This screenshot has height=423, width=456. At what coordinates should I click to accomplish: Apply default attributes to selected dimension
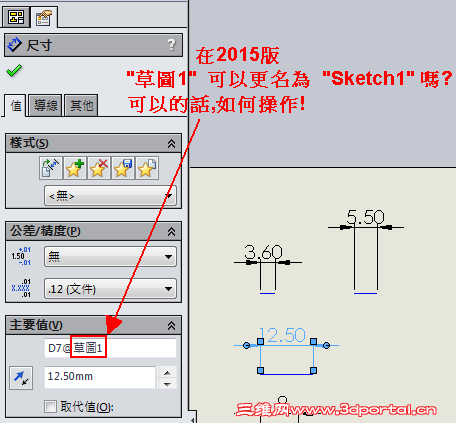coord(50,168)
